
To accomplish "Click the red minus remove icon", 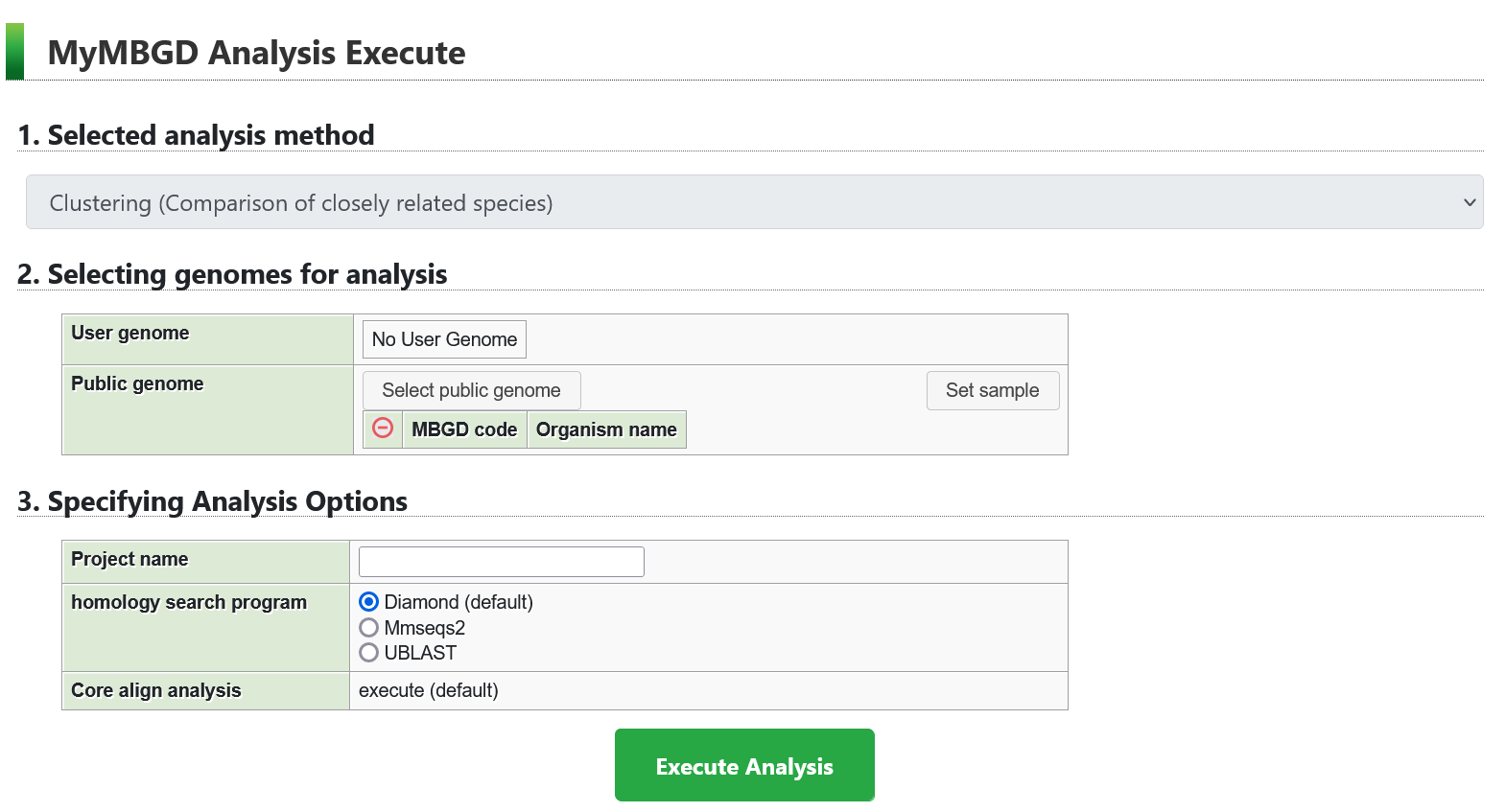I will pos(383,428).
